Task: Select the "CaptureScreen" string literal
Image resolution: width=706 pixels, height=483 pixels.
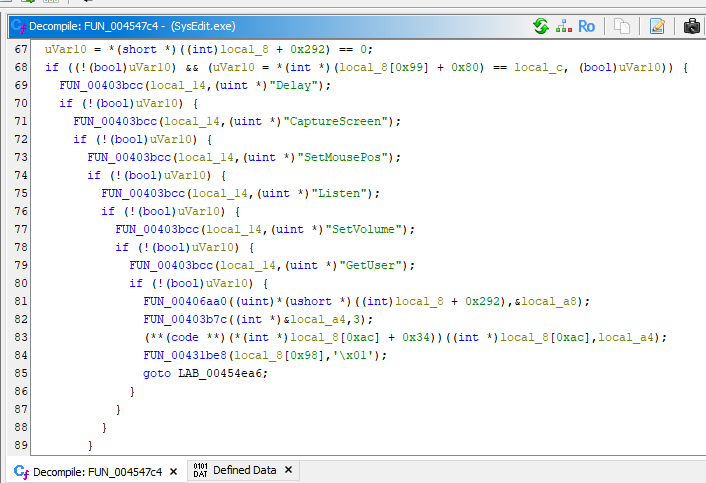Action: pyautogui.click(x=342, y=121)
